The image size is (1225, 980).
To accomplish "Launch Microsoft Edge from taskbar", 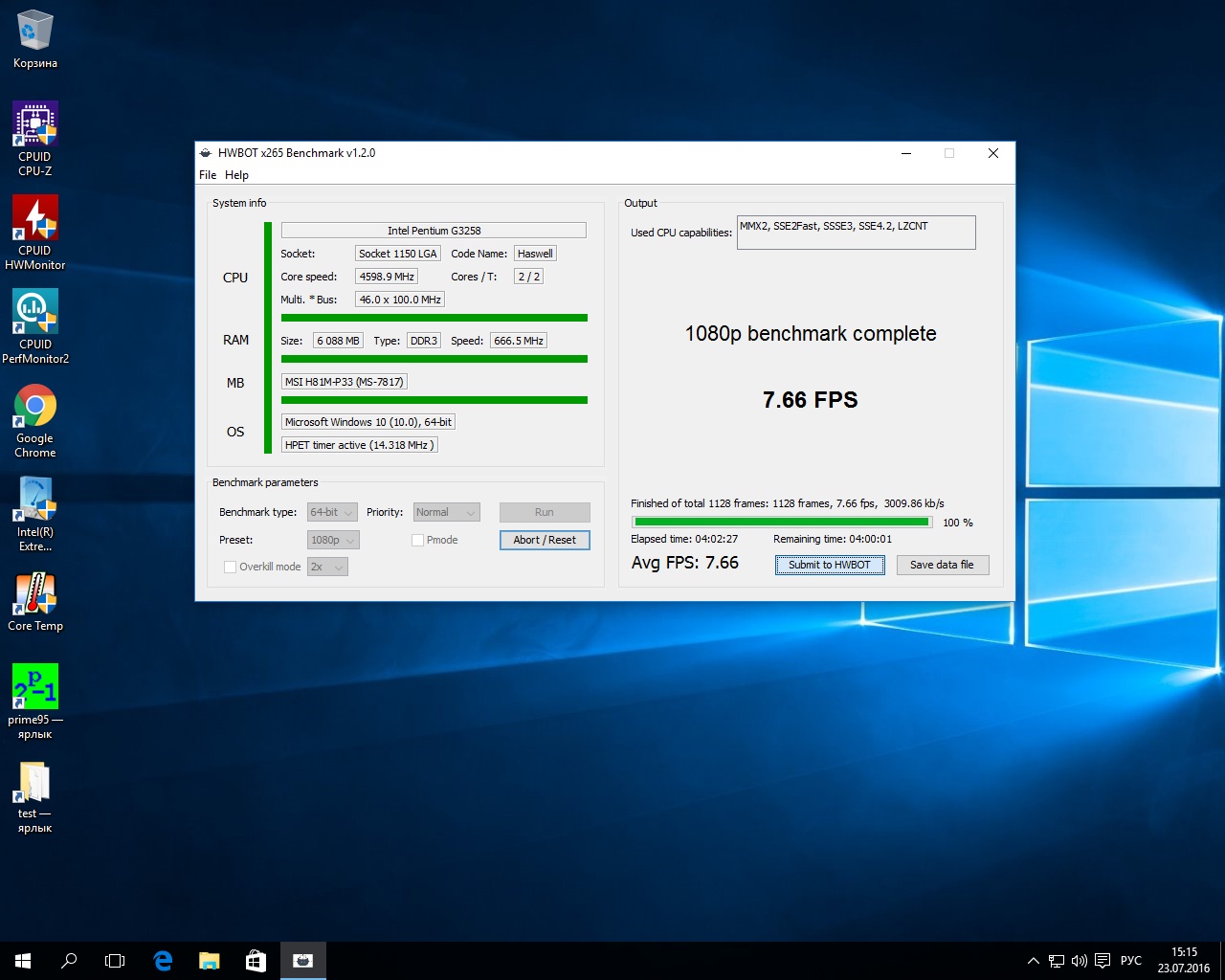I will coord(163,961).
